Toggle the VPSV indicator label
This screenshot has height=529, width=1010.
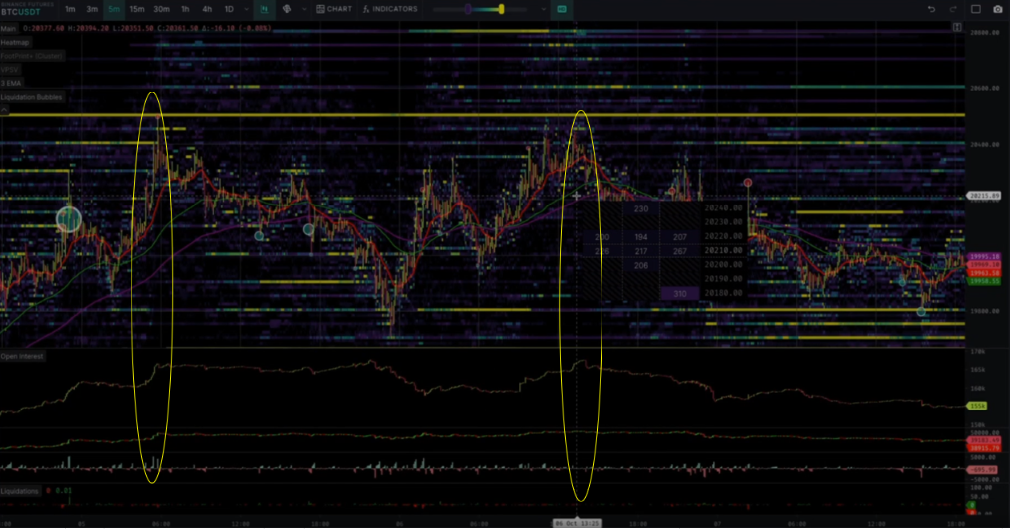[10, 70]
